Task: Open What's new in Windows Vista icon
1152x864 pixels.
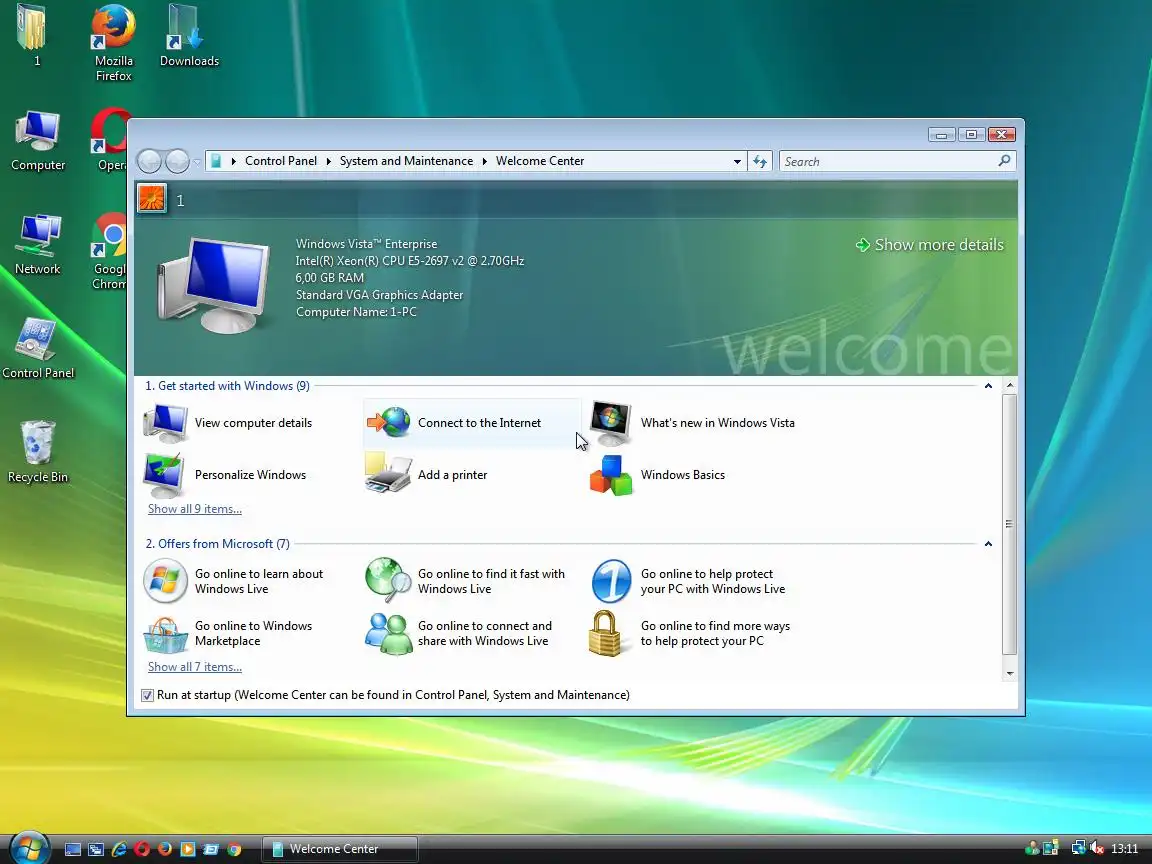Action: [611, 423]
